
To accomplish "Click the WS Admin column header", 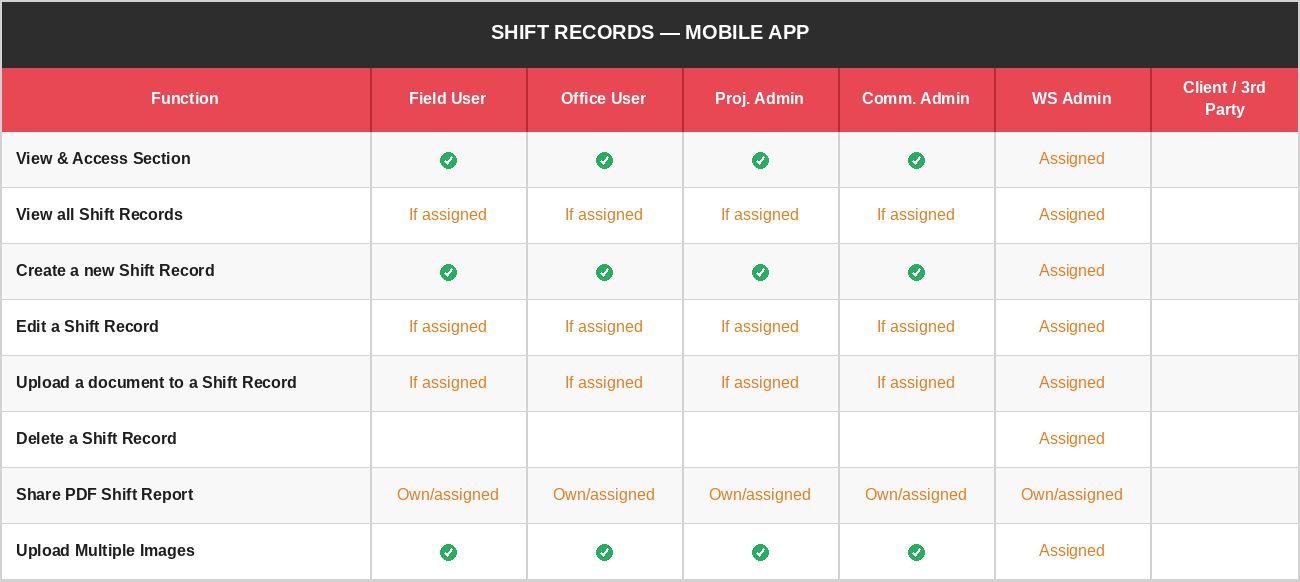I will [x=1072, y=99].
